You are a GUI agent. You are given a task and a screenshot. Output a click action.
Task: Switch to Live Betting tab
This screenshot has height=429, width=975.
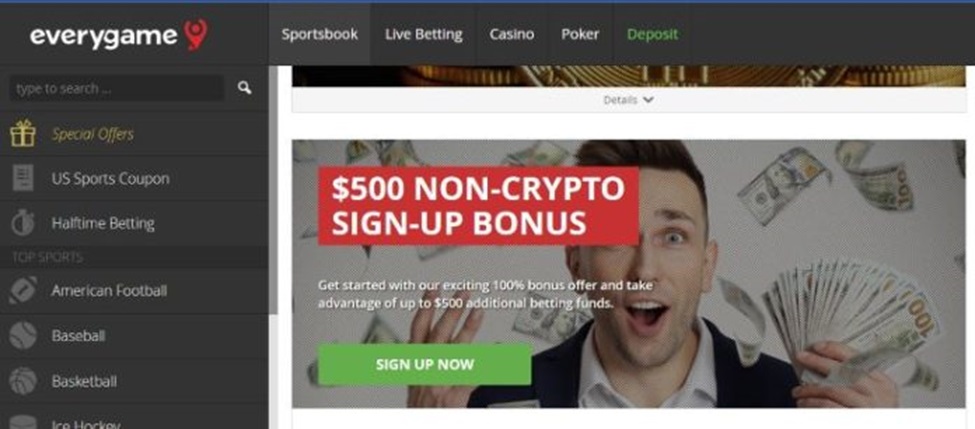pos(423,34)
